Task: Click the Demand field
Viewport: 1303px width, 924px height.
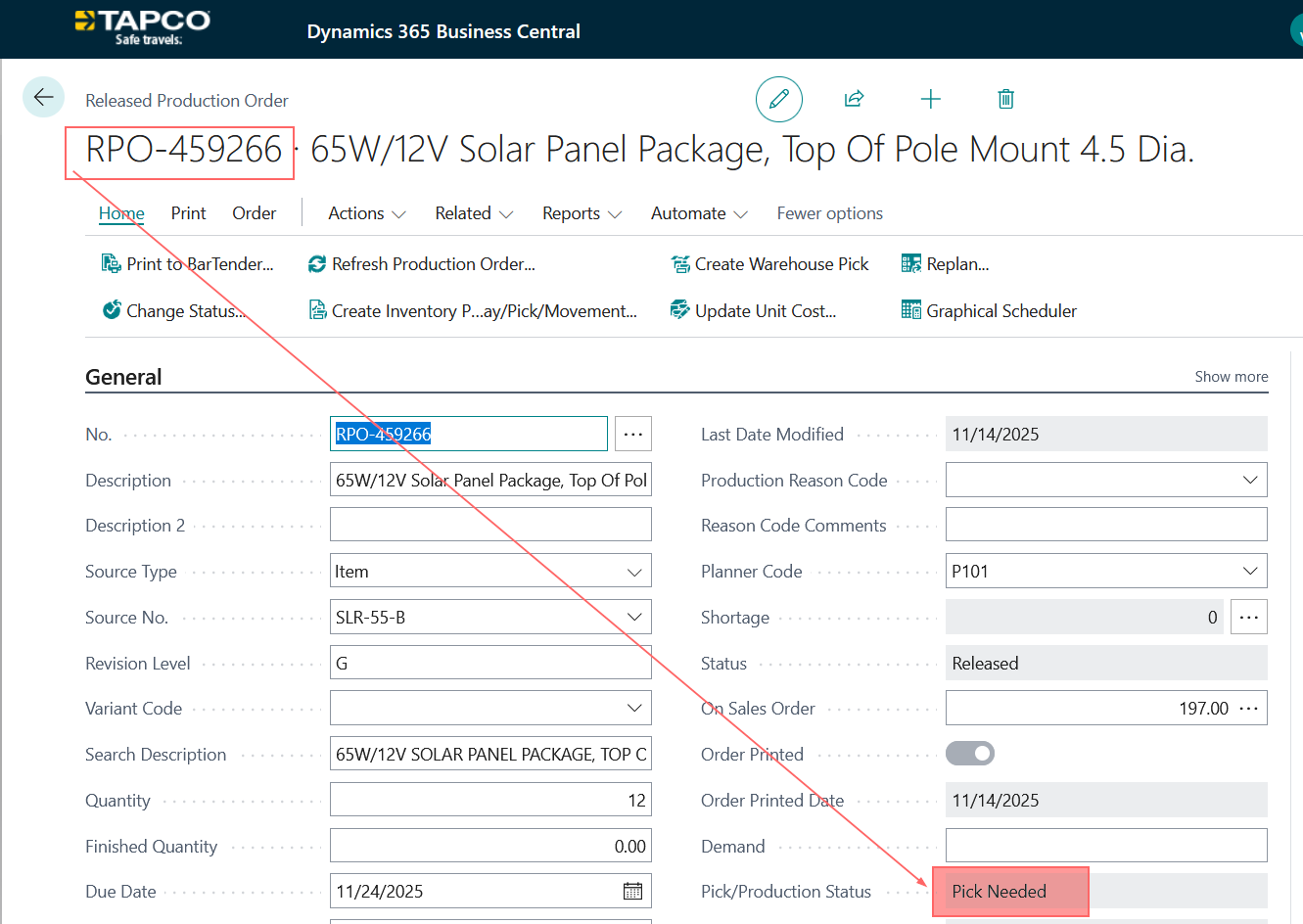Action: pos(1106,846)
